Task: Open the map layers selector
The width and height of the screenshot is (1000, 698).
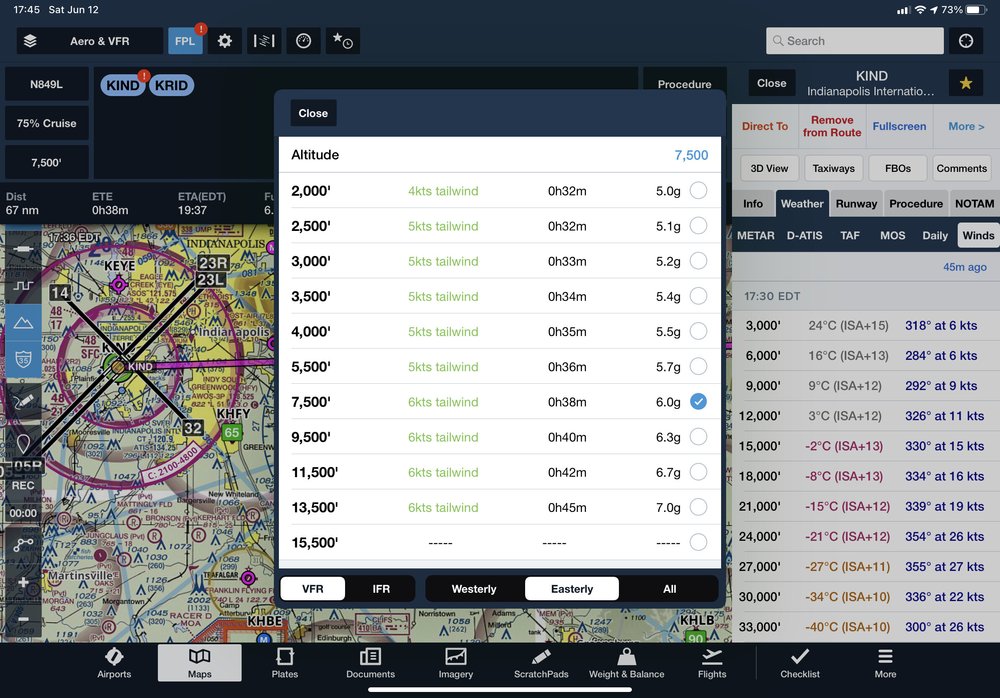Action: (31, 41)
